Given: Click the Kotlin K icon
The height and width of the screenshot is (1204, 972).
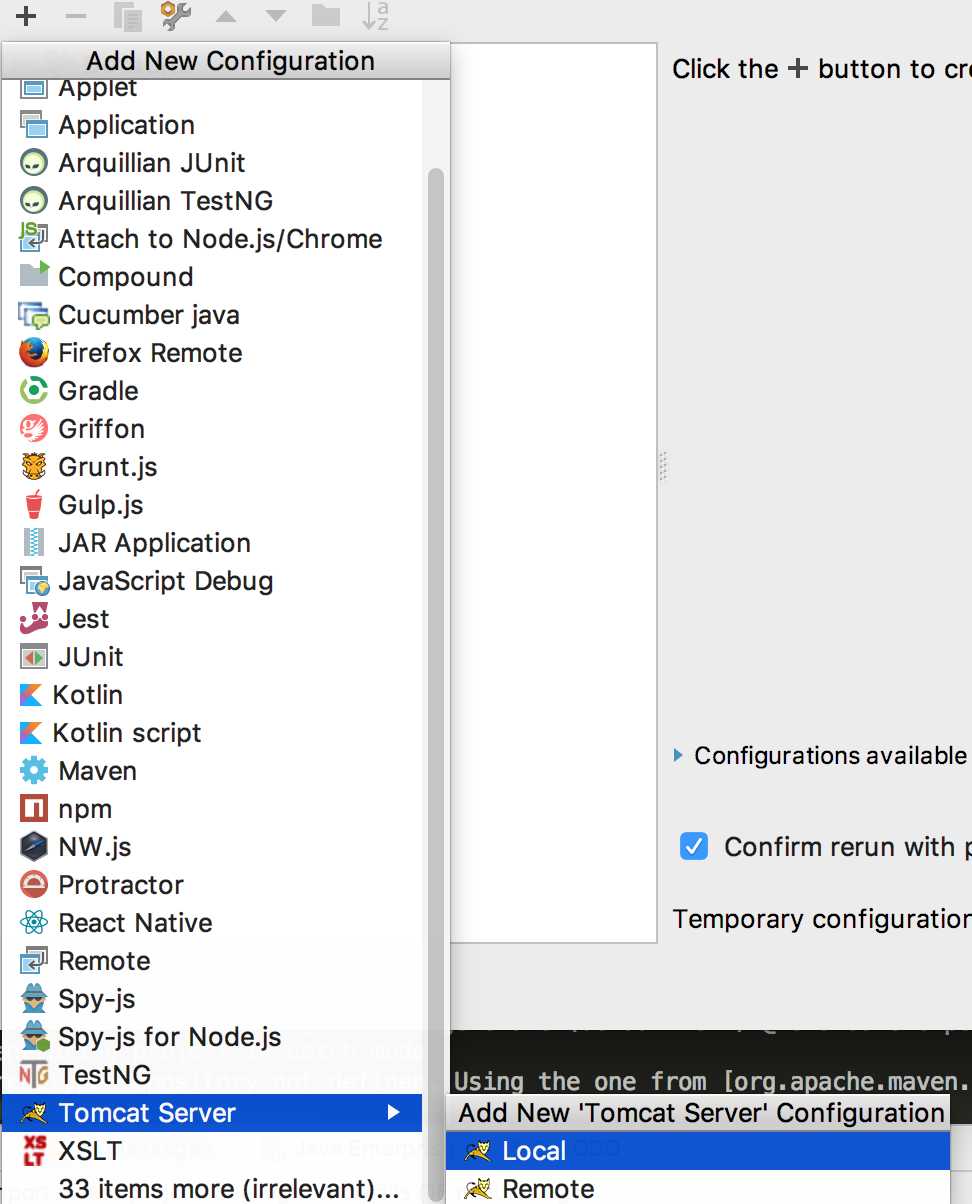Looking at the screenshot, I should [x=31, y=695].
